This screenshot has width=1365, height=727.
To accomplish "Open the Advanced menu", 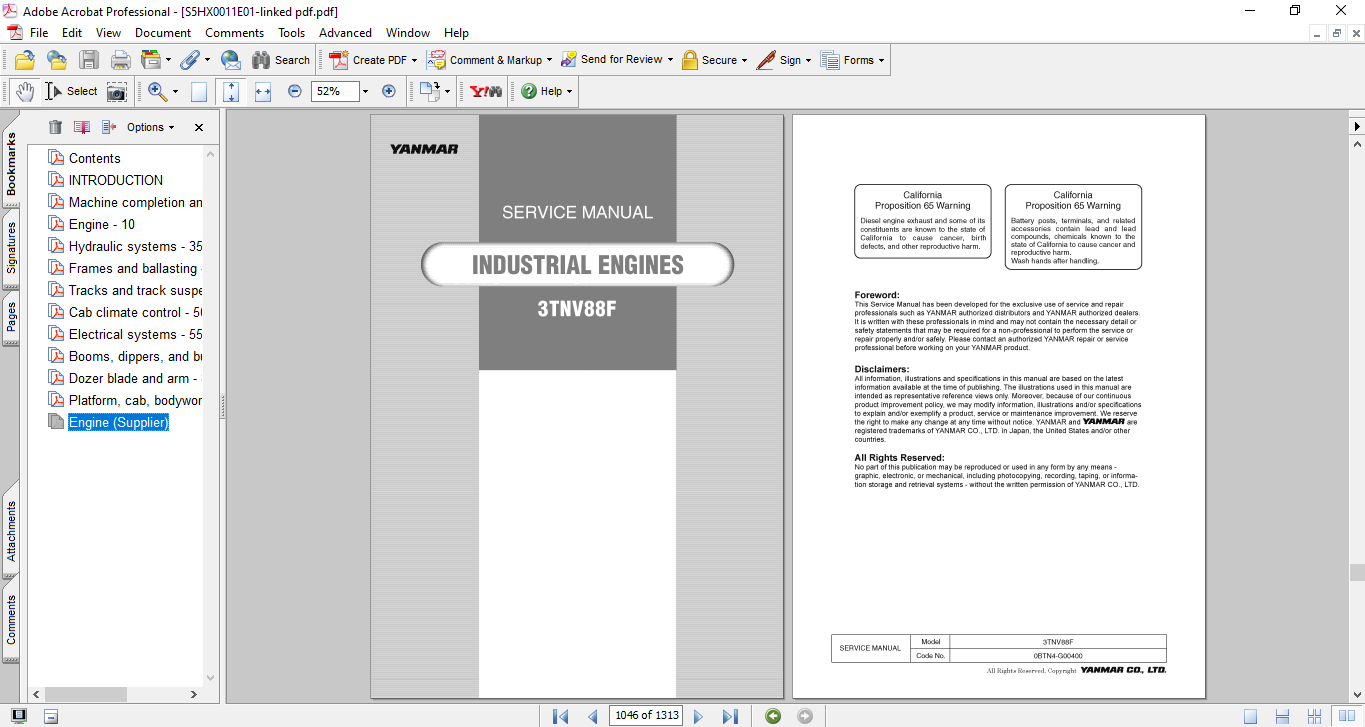I will (345, 33).
